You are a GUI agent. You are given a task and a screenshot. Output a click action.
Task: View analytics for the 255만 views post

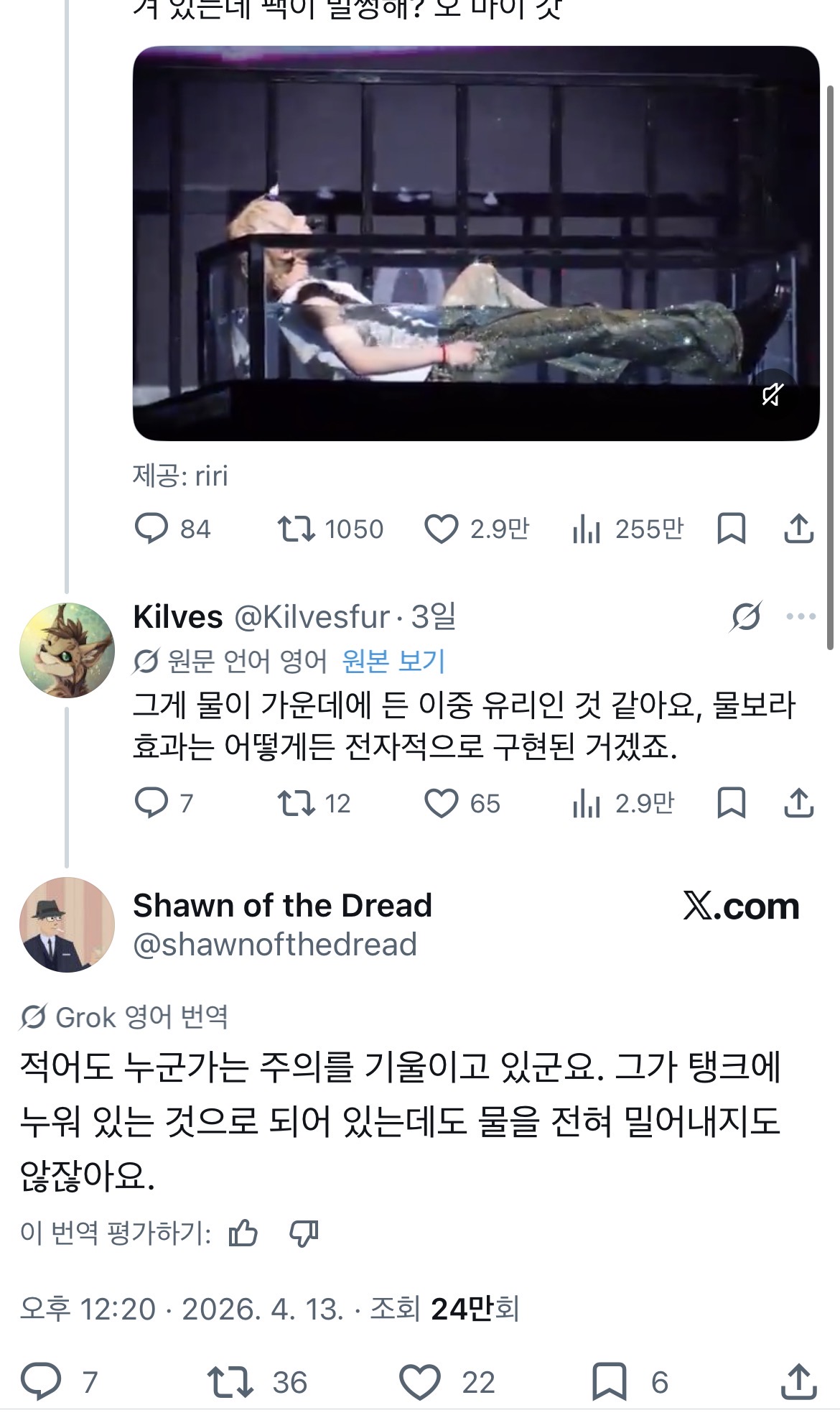(x=586, y=529)
